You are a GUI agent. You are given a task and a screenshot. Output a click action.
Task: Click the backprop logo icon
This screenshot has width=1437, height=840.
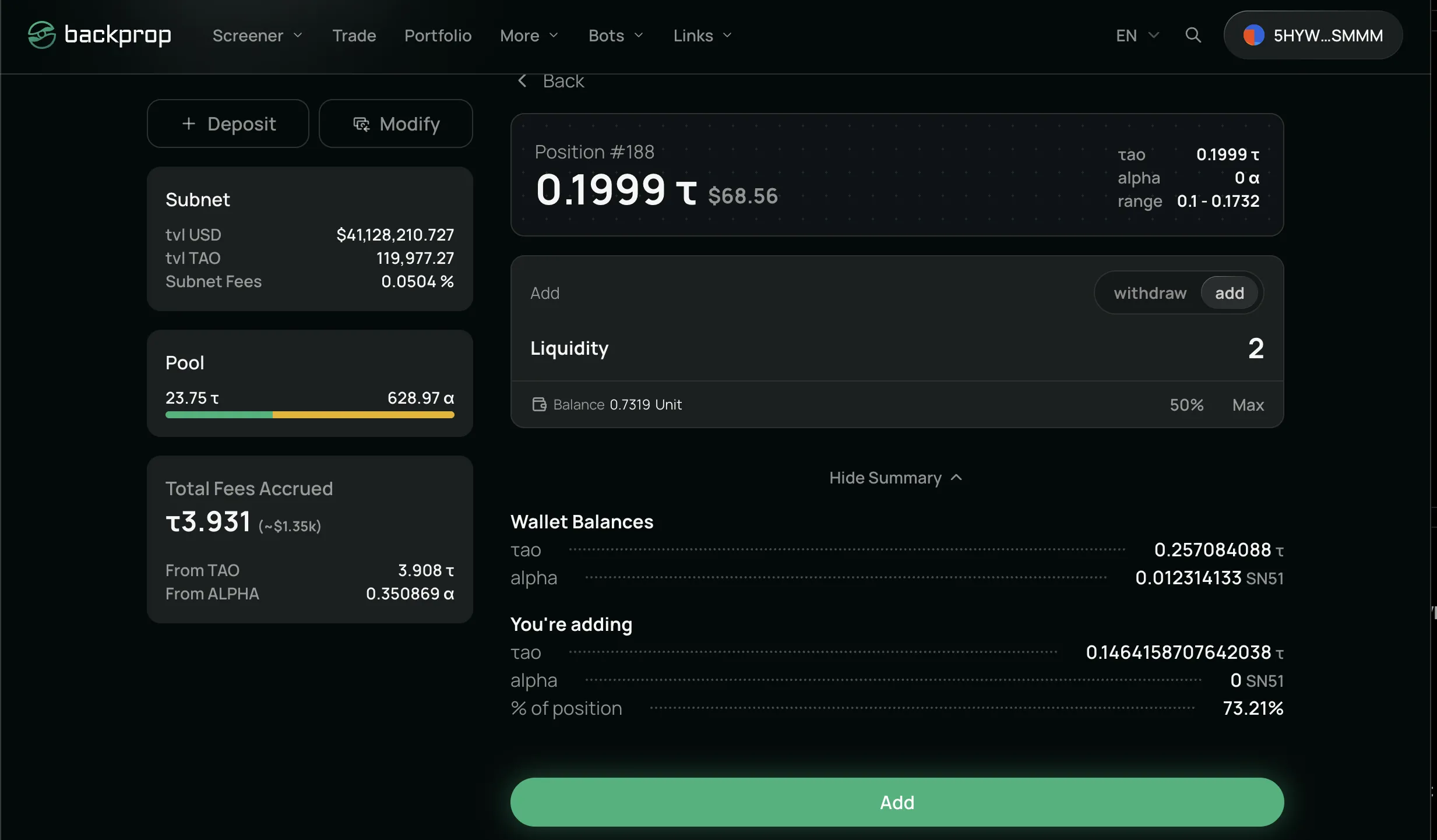click(x=41, y=35)
